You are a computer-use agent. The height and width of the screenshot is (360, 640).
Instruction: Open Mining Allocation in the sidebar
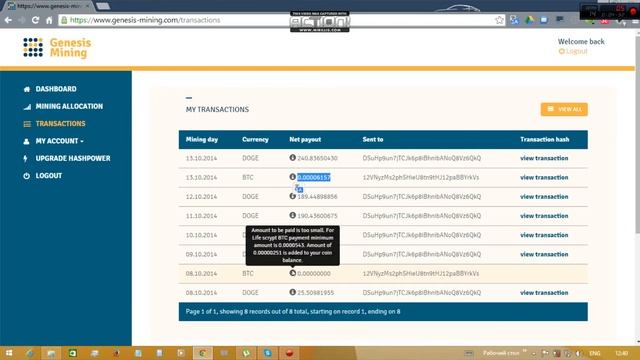point(69,106)
